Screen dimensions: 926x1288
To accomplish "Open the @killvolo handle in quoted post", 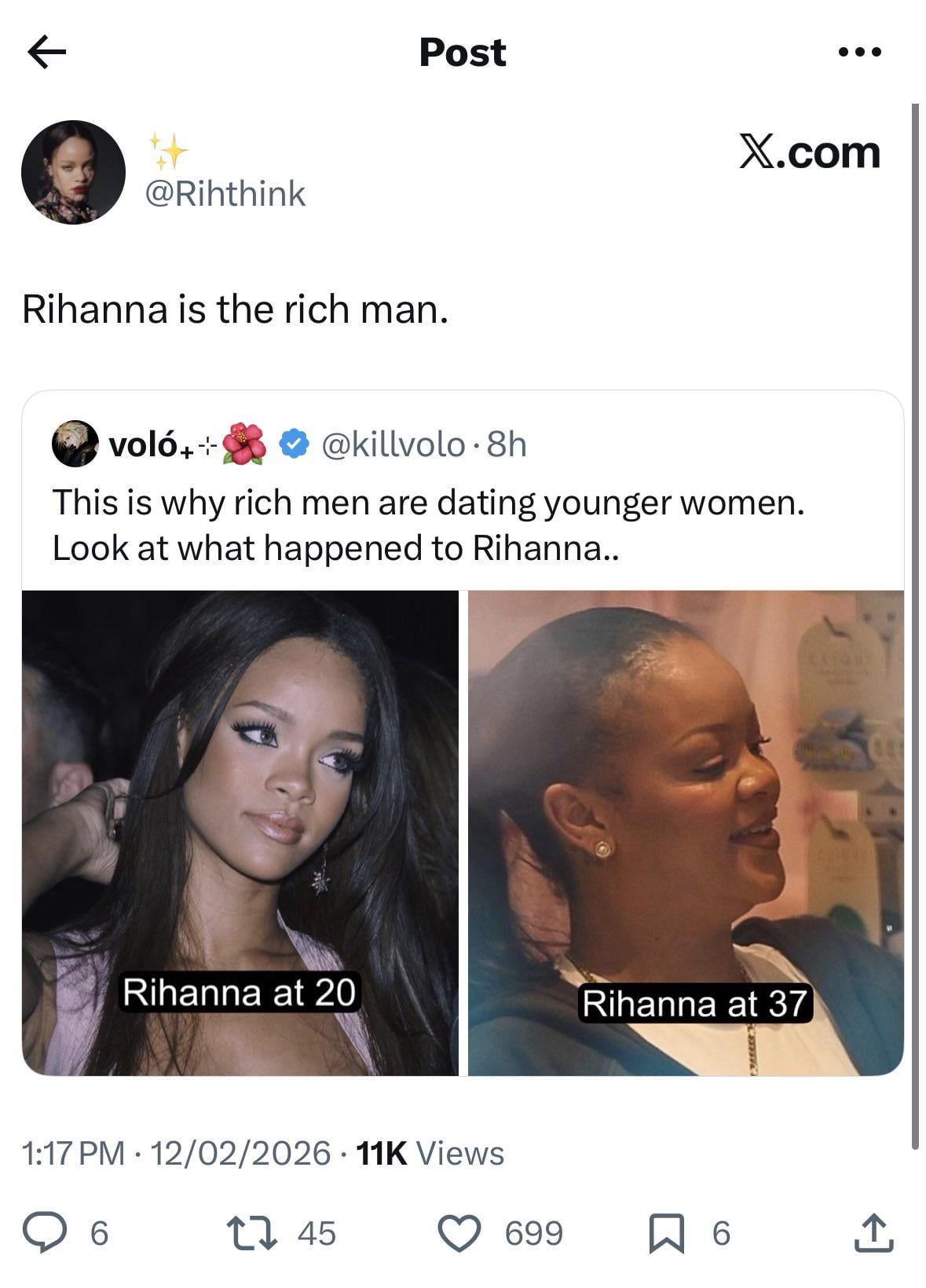I will [393, 445].
